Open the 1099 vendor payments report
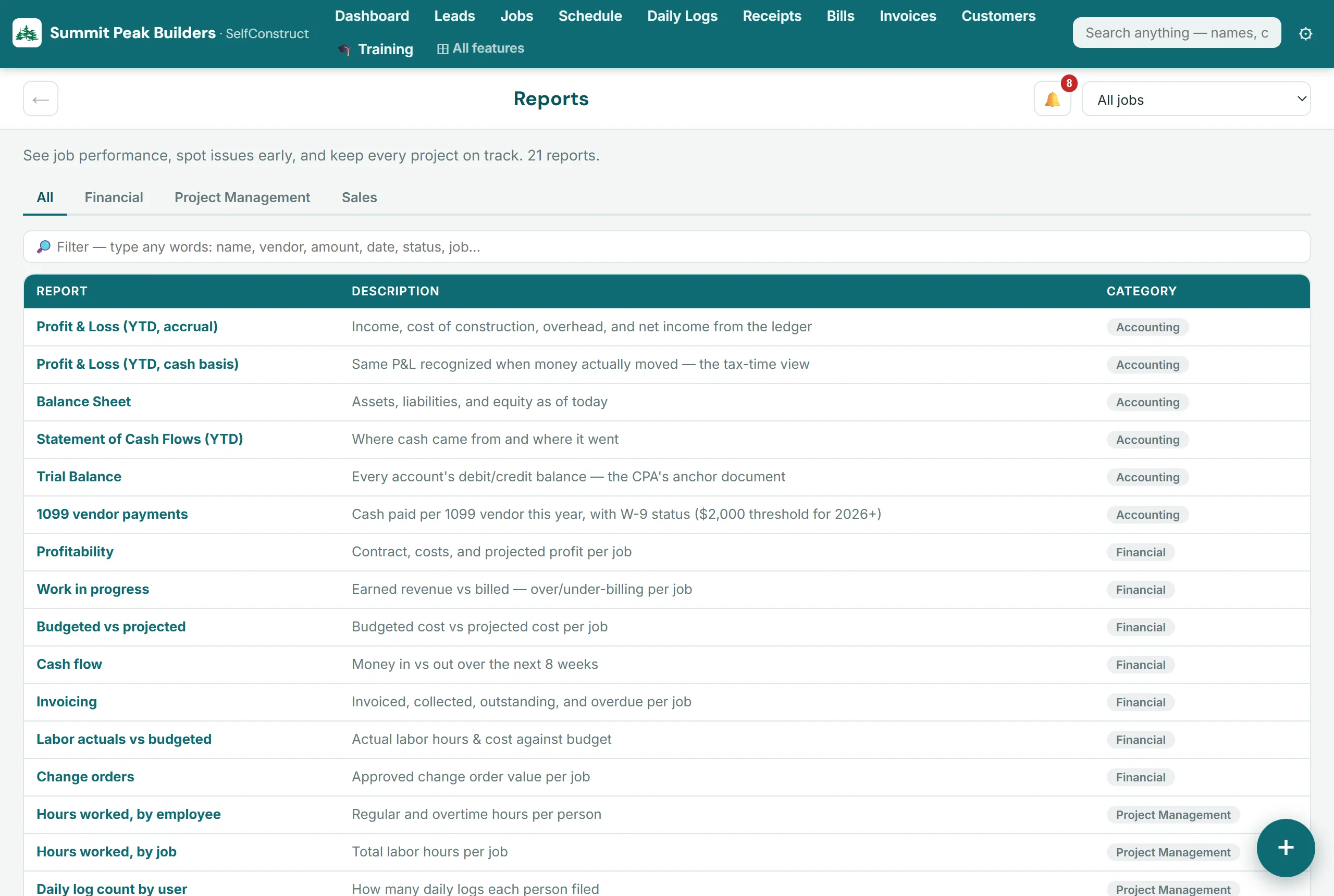Viewport: 1334px width, 896px height. coord(112,514)
